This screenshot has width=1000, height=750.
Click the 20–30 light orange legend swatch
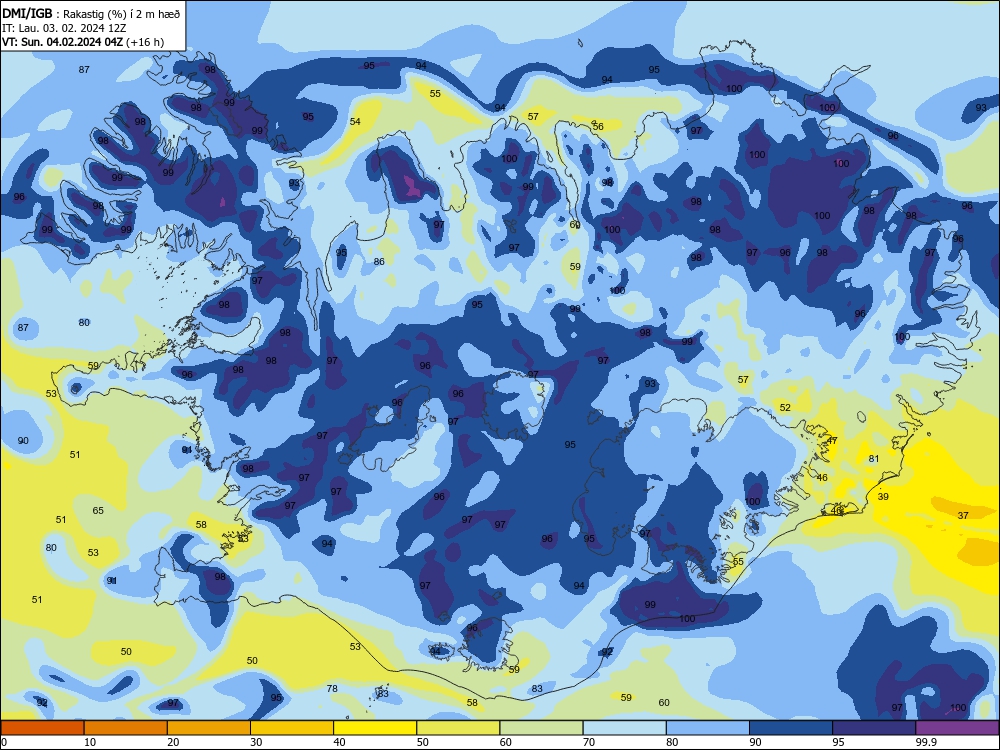[x=209, y=728]
